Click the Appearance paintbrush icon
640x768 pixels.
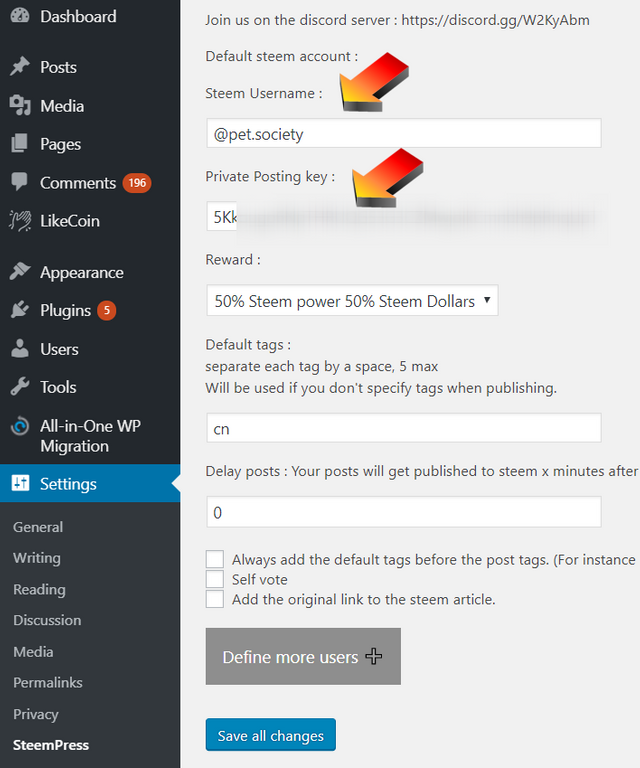20,272
